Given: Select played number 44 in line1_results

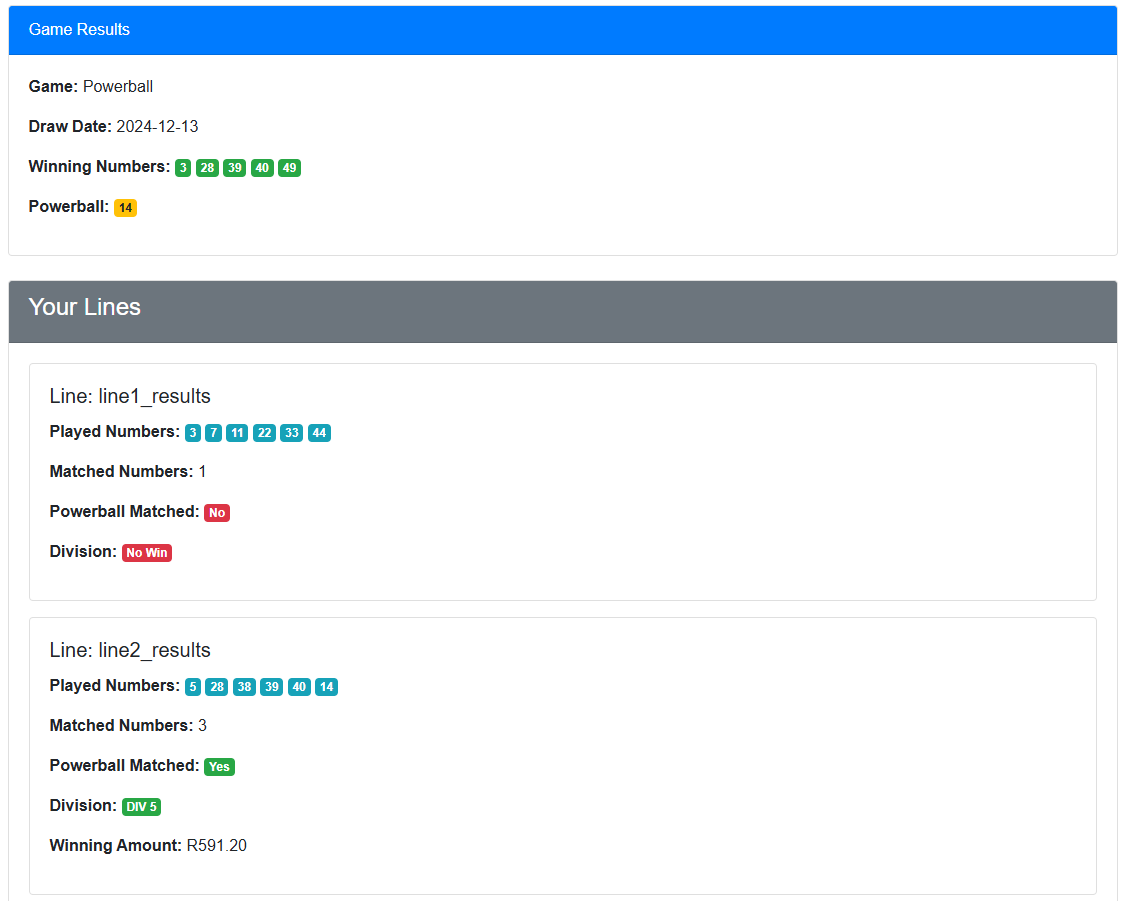Looking at the screenshot, I should coord(318,432).
